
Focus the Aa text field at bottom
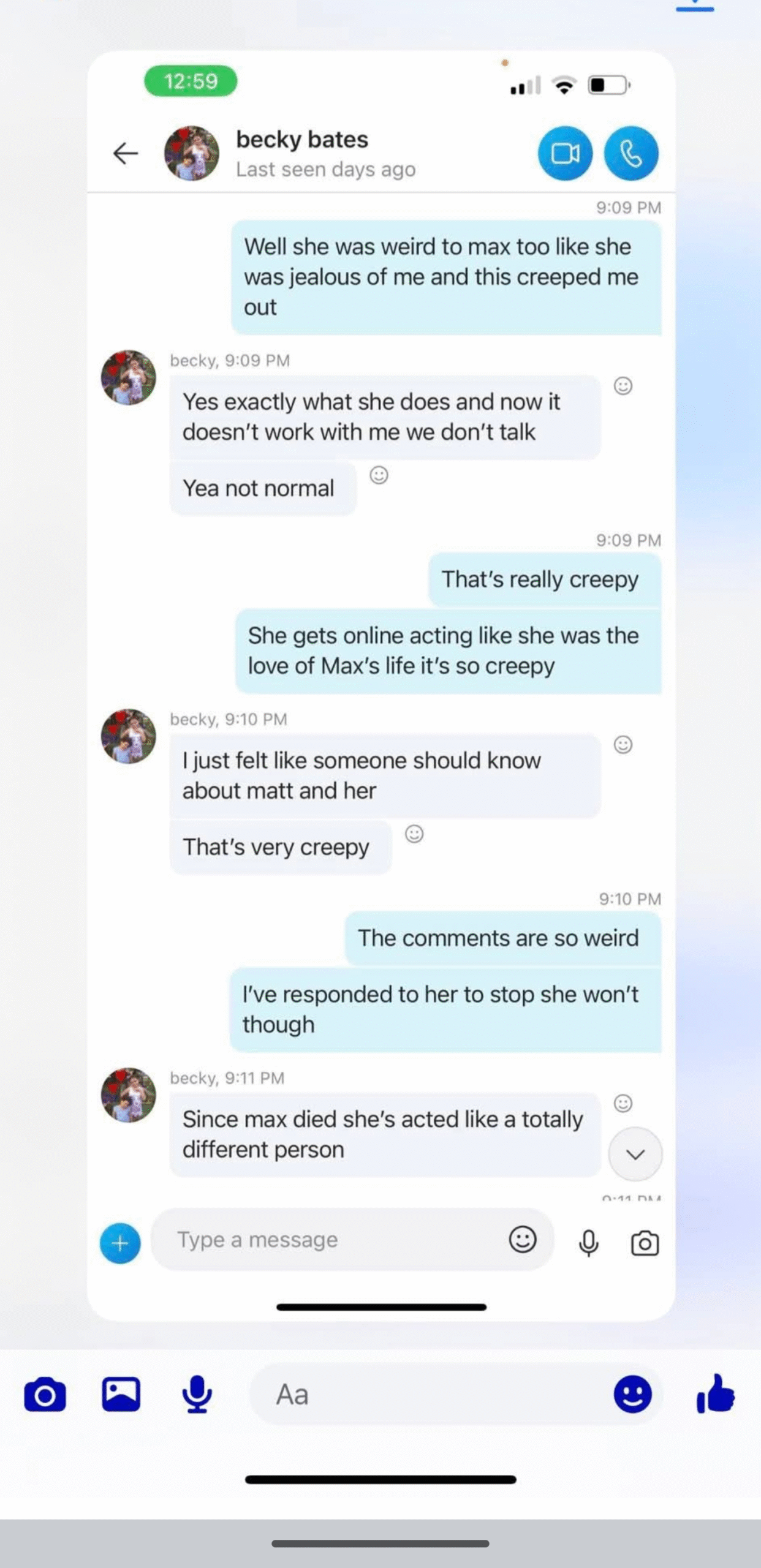pos(429,1395)
